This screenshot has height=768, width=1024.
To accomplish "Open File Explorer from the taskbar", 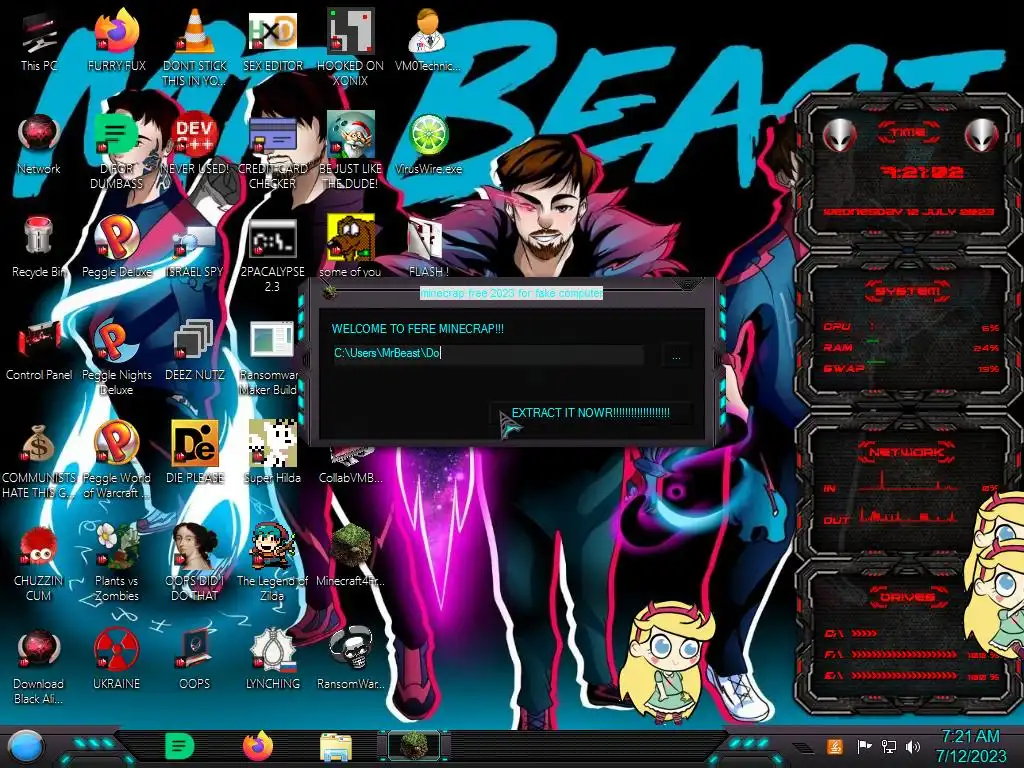I will [x=336, y=747].
